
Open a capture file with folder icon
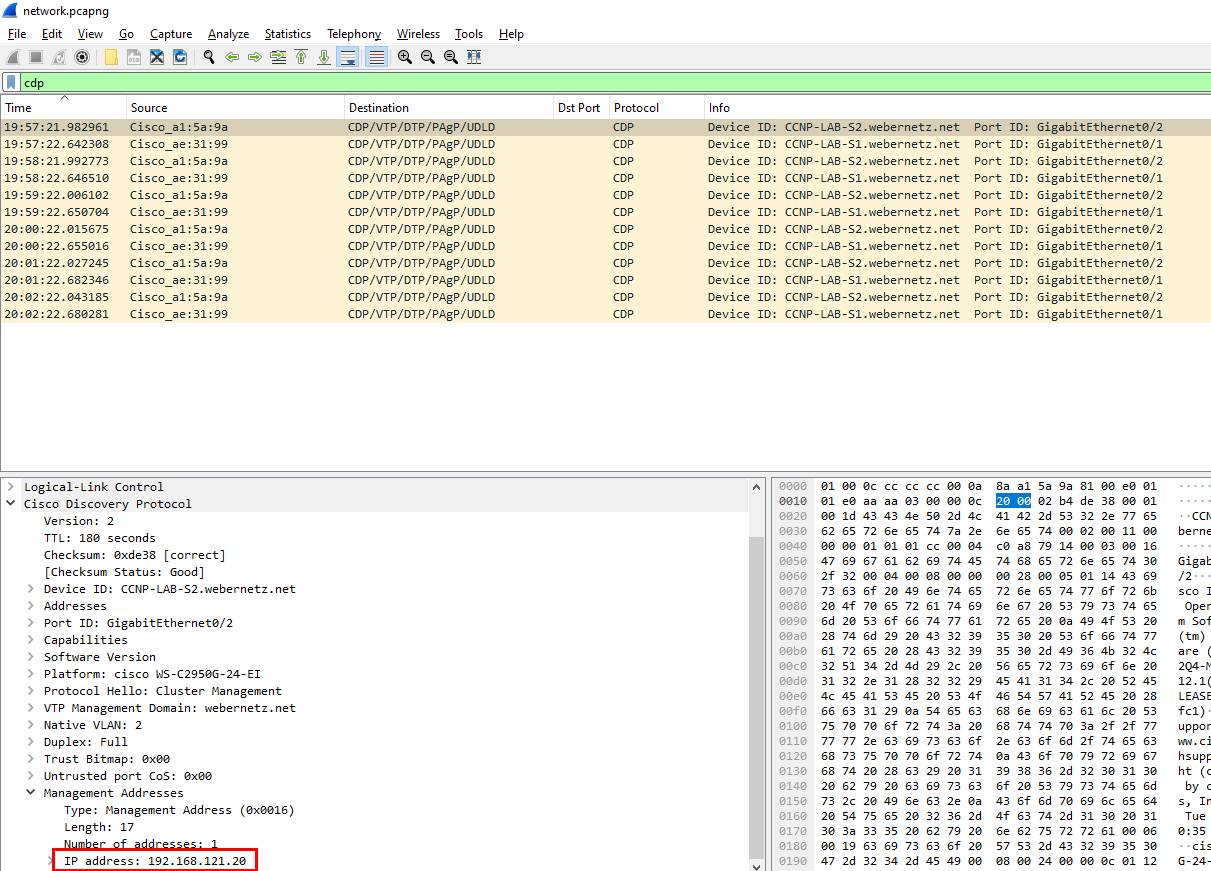coord(111,57)
